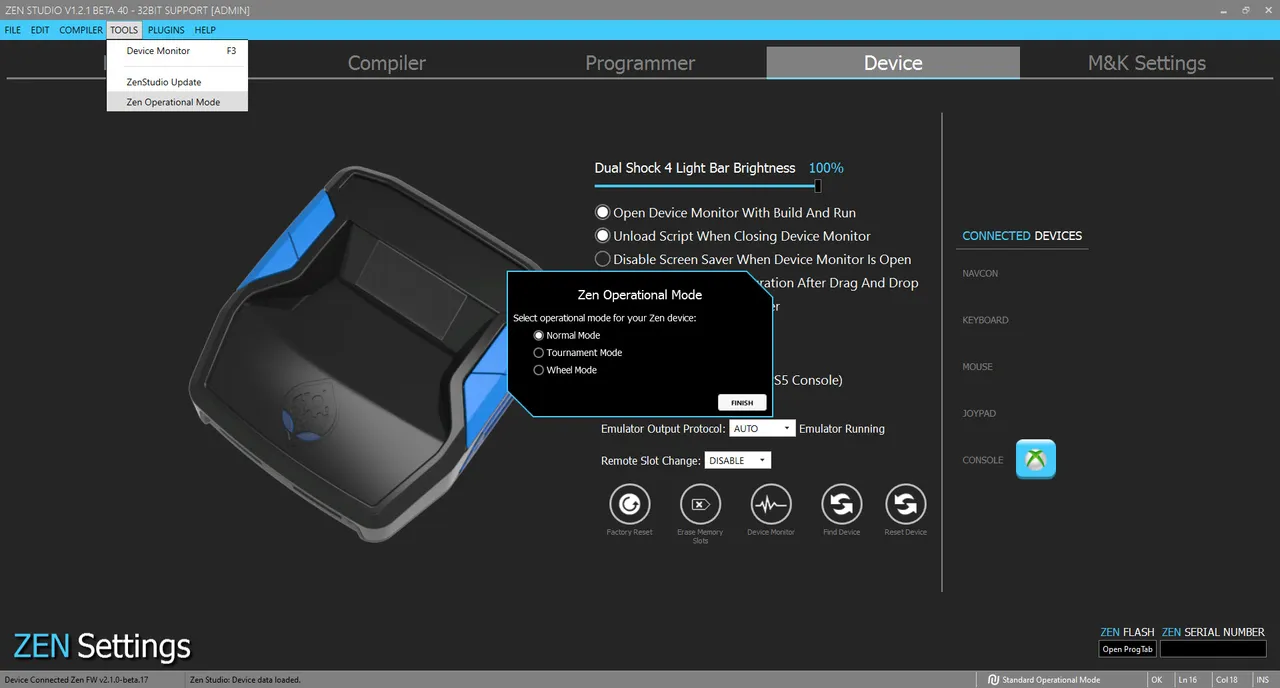Open the M&K Settings tab

coord(1146,63)
